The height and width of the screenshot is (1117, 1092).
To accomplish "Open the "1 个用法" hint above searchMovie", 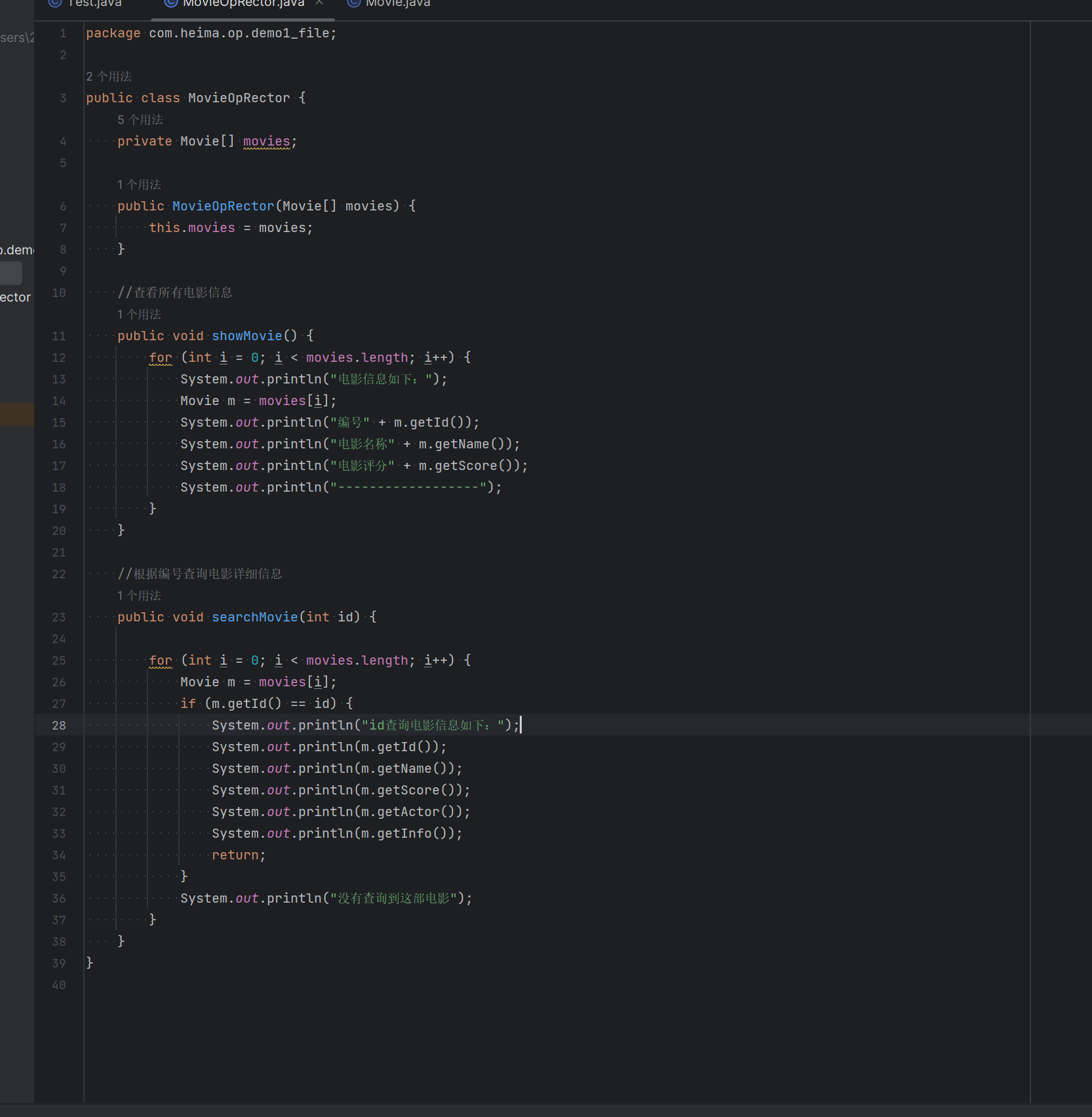I will coord(139,596).
